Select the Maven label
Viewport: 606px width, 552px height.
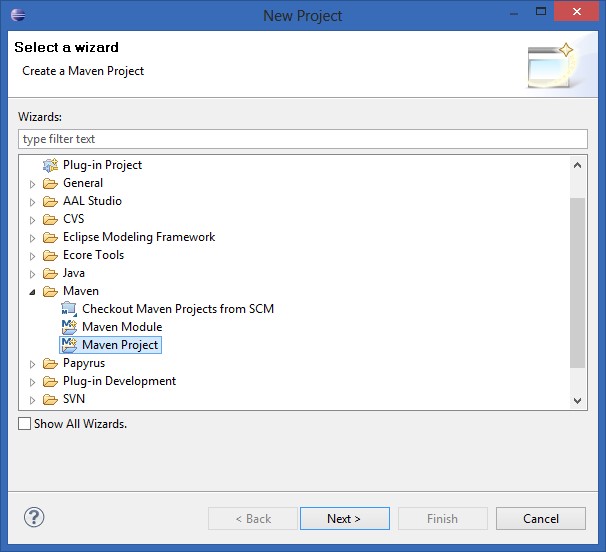point(81,291)
